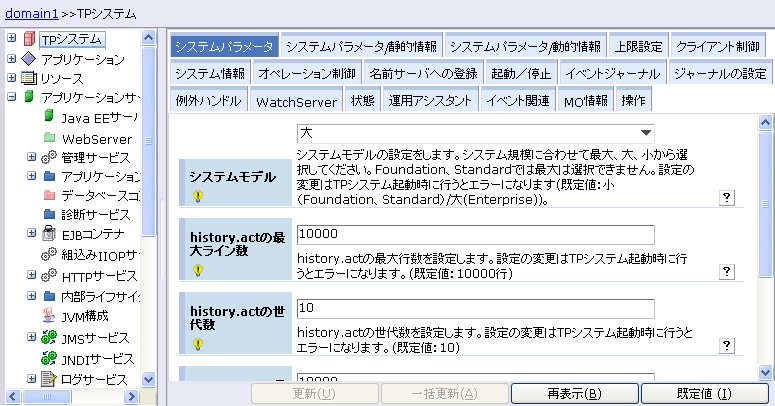Click the TPシステム server icon in the tree
Viewport: 775px width, 406px height.
(28, 39)
